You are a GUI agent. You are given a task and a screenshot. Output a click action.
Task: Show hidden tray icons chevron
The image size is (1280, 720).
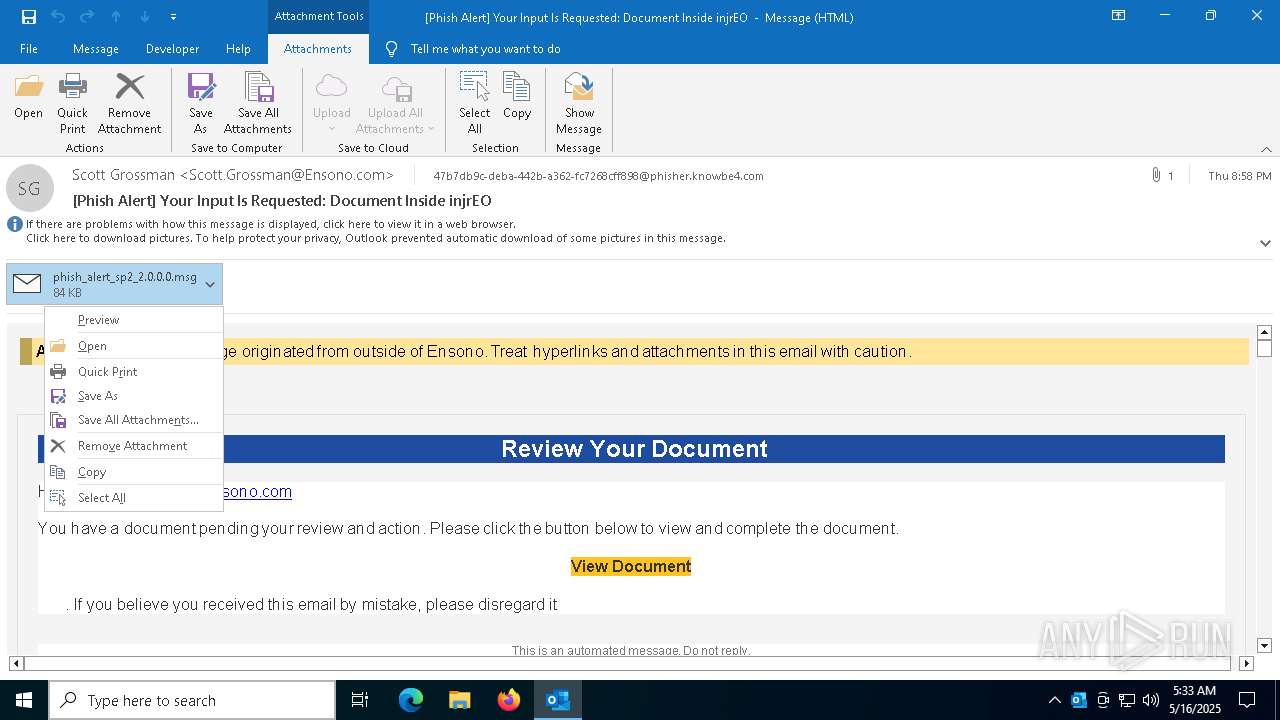tap(1054, 700)
